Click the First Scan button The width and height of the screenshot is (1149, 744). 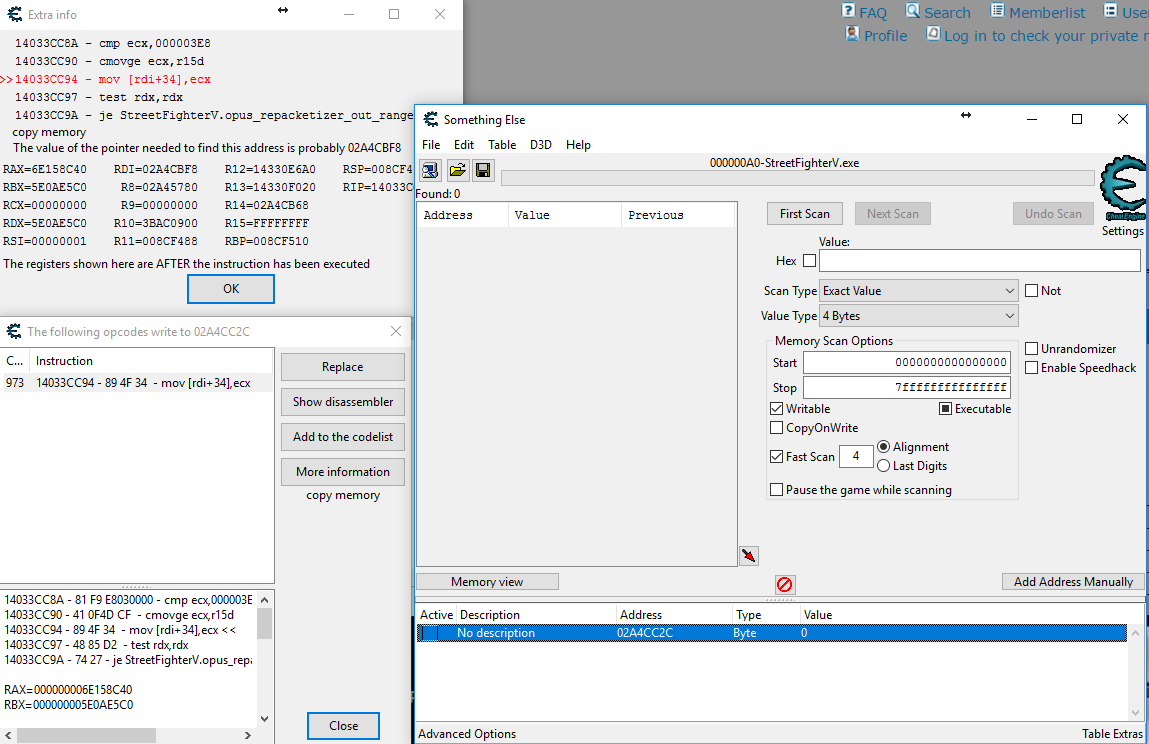[x=804, y=214]
